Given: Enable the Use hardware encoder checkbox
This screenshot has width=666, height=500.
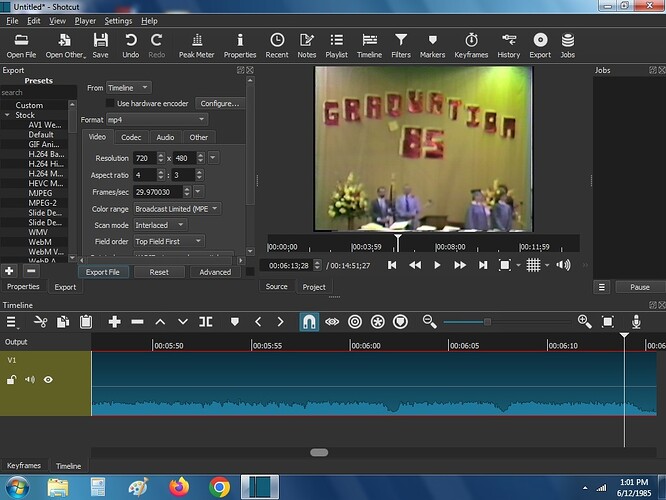Looking at the screenshot, I should 110,103.
